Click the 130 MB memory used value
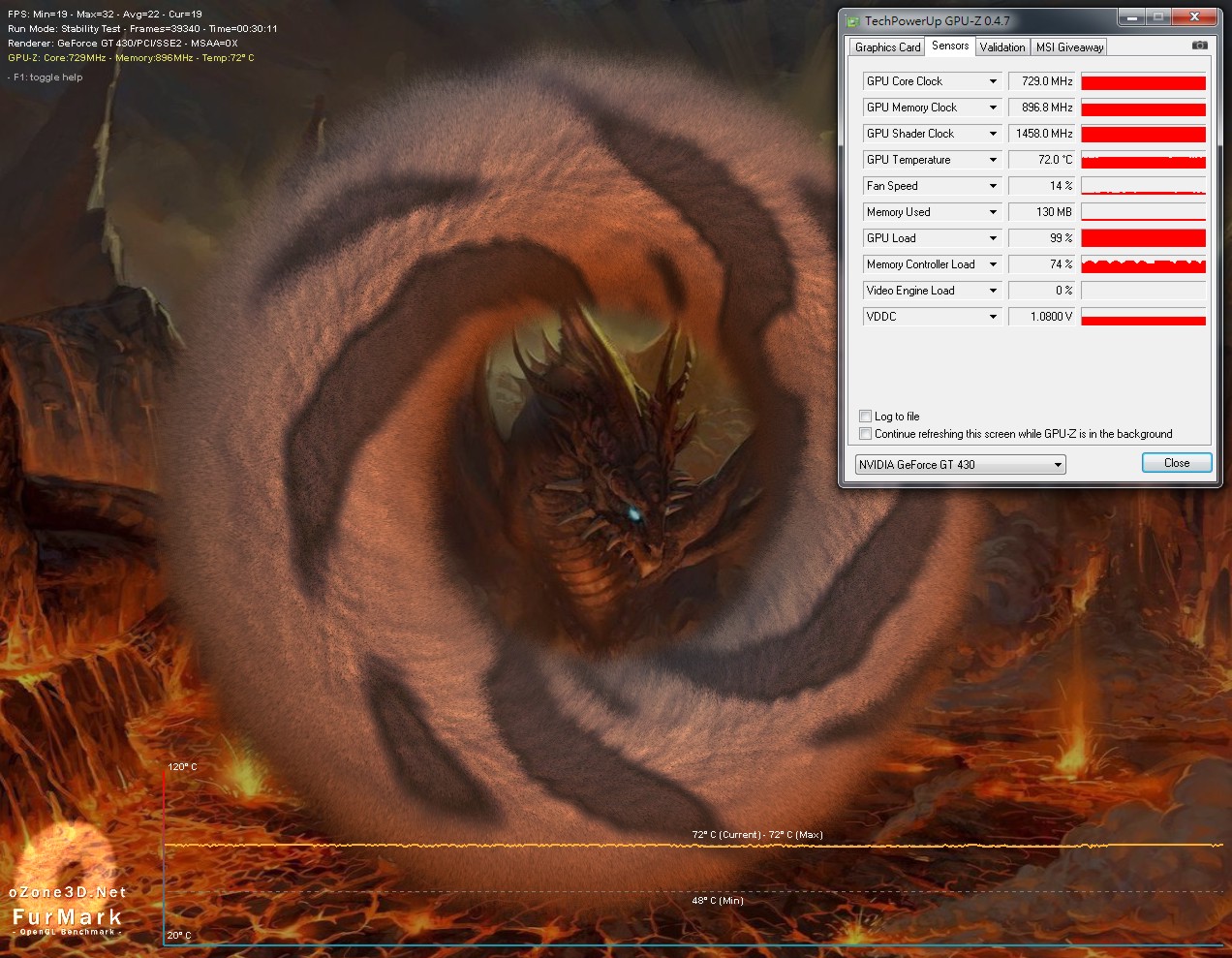This screenshot has height=958, width=1232. coord(1042,212)
